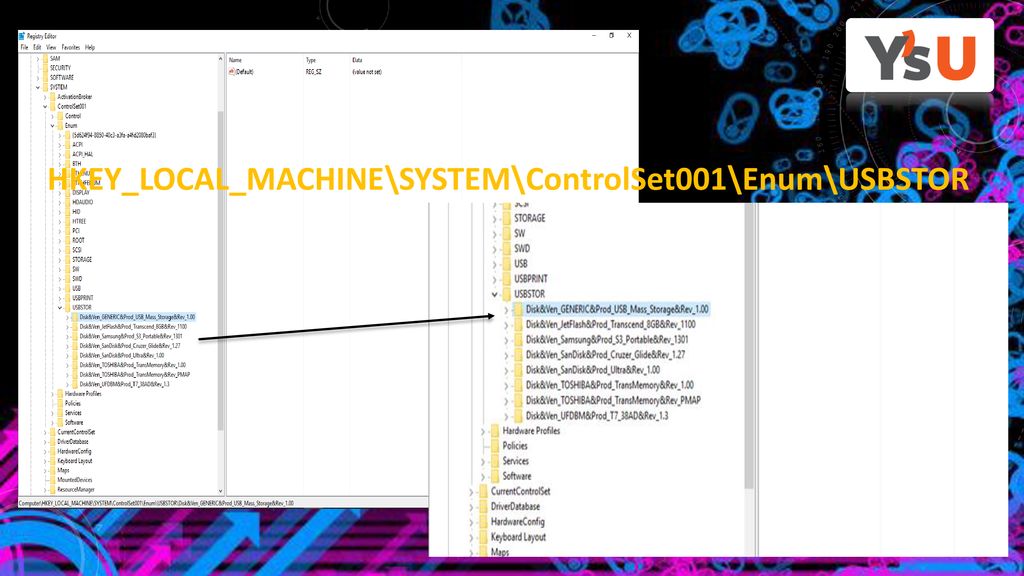Open the Help menu in Registry Editor

click(90, 47)
